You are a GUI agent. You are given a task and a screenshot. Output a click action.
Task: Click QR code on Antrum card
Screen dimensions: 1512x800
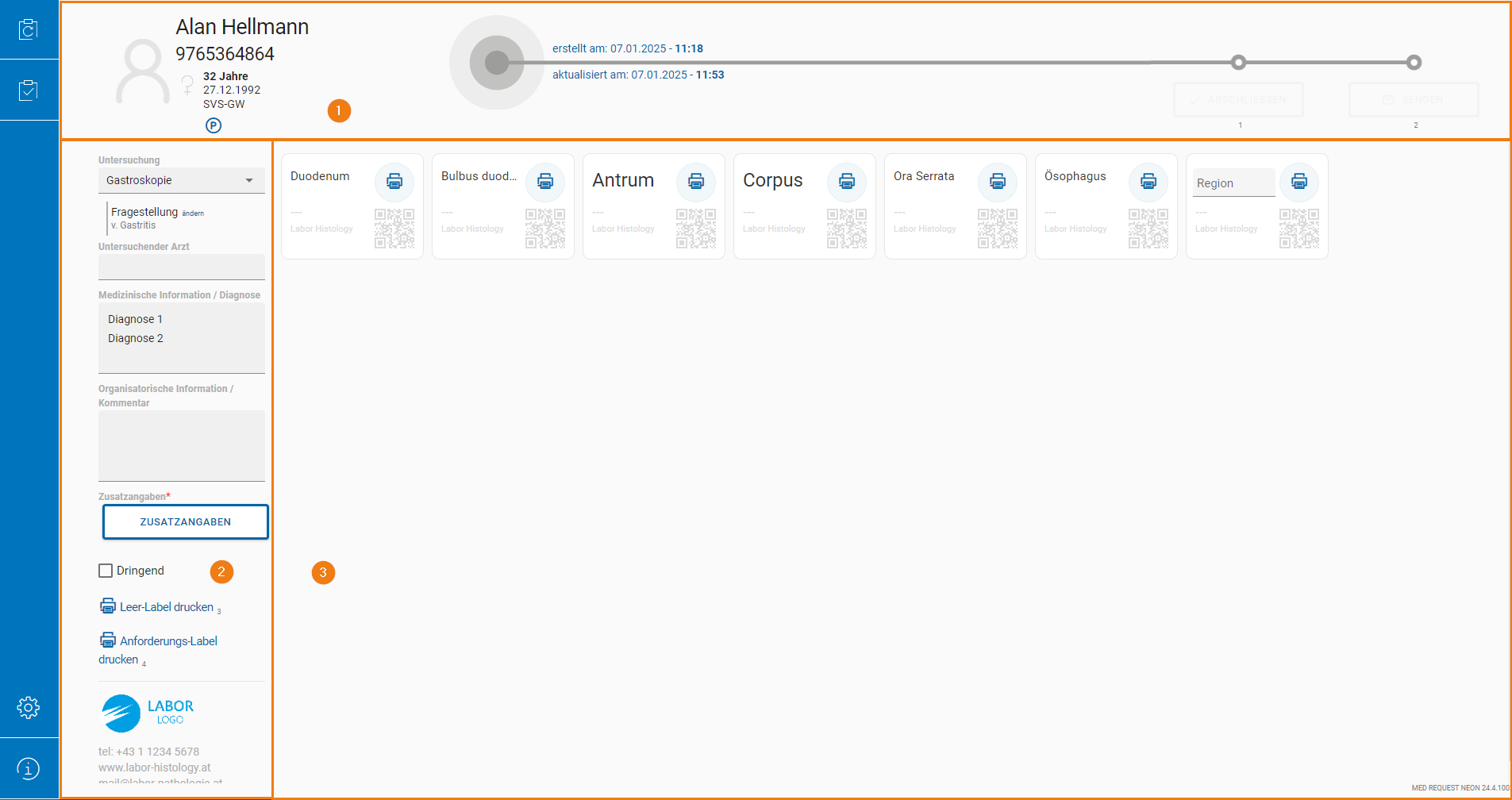click(696, 229)
